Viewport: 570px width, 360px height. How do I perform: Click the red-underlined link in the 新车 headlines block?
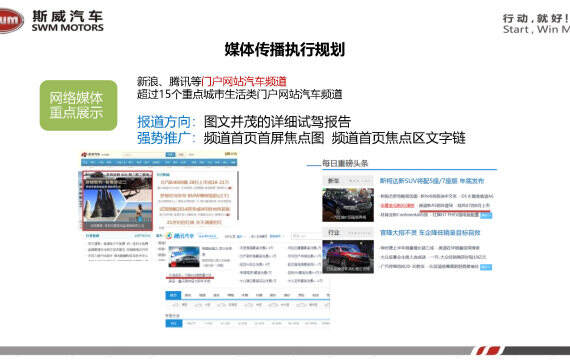[454, 206]
